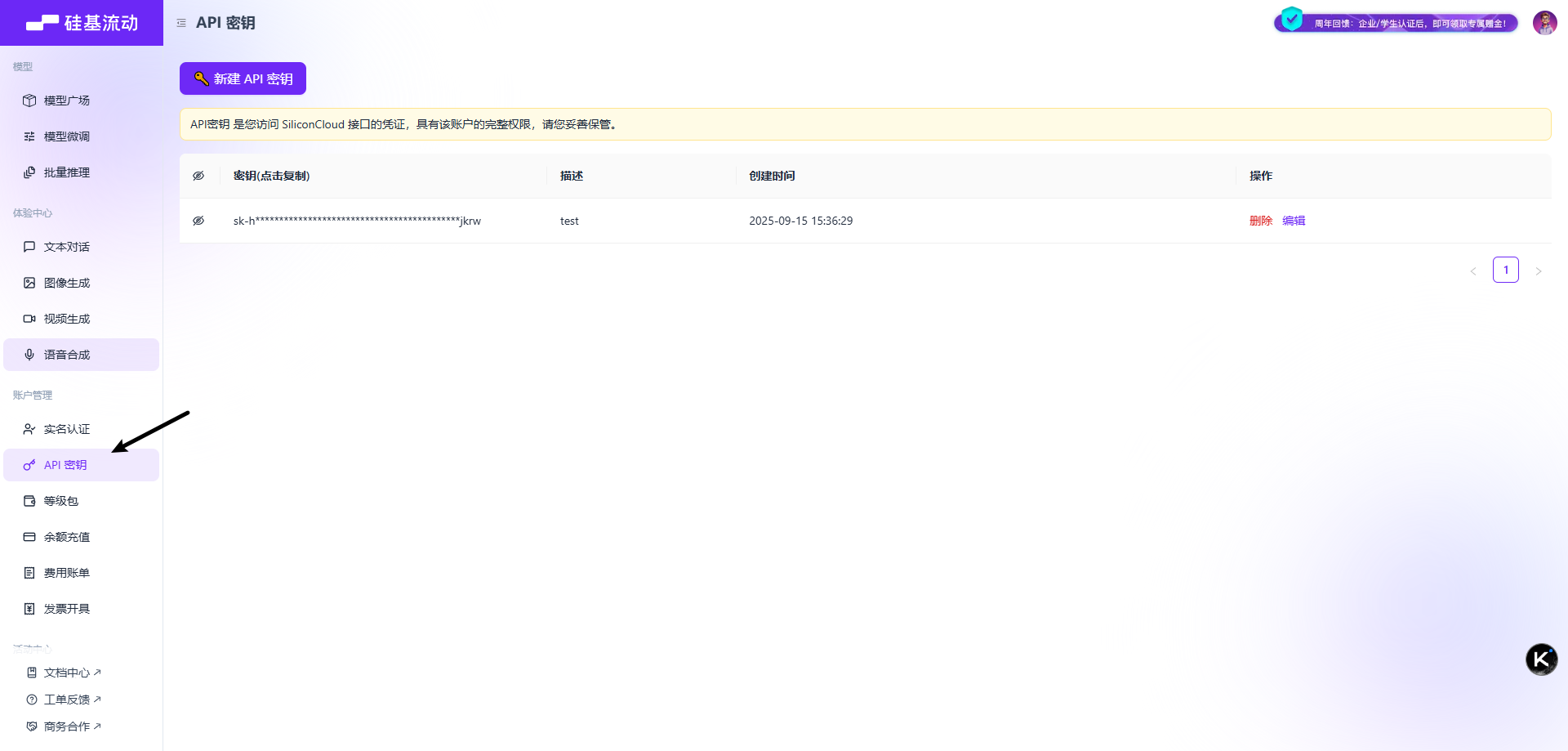The height and width of the screenshot is (751, 1568).
Task: Open 图像生成 in the sidebar
Action: 67,283
